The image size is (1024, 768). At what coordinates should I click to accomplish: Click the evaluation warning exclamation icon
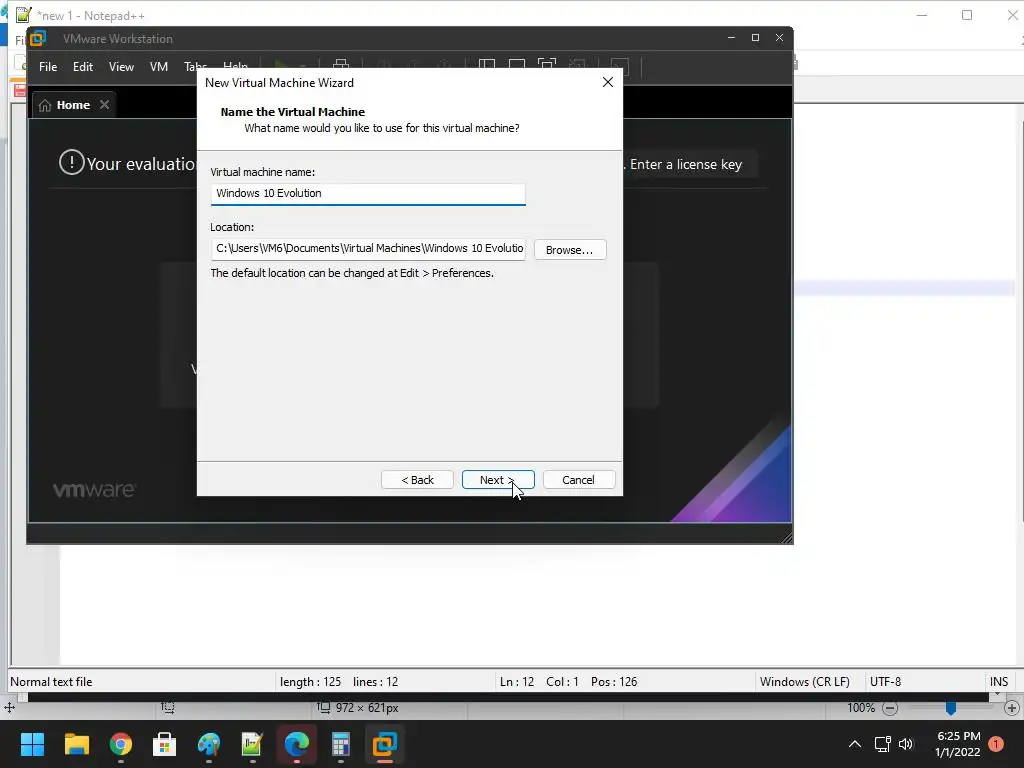71,162
